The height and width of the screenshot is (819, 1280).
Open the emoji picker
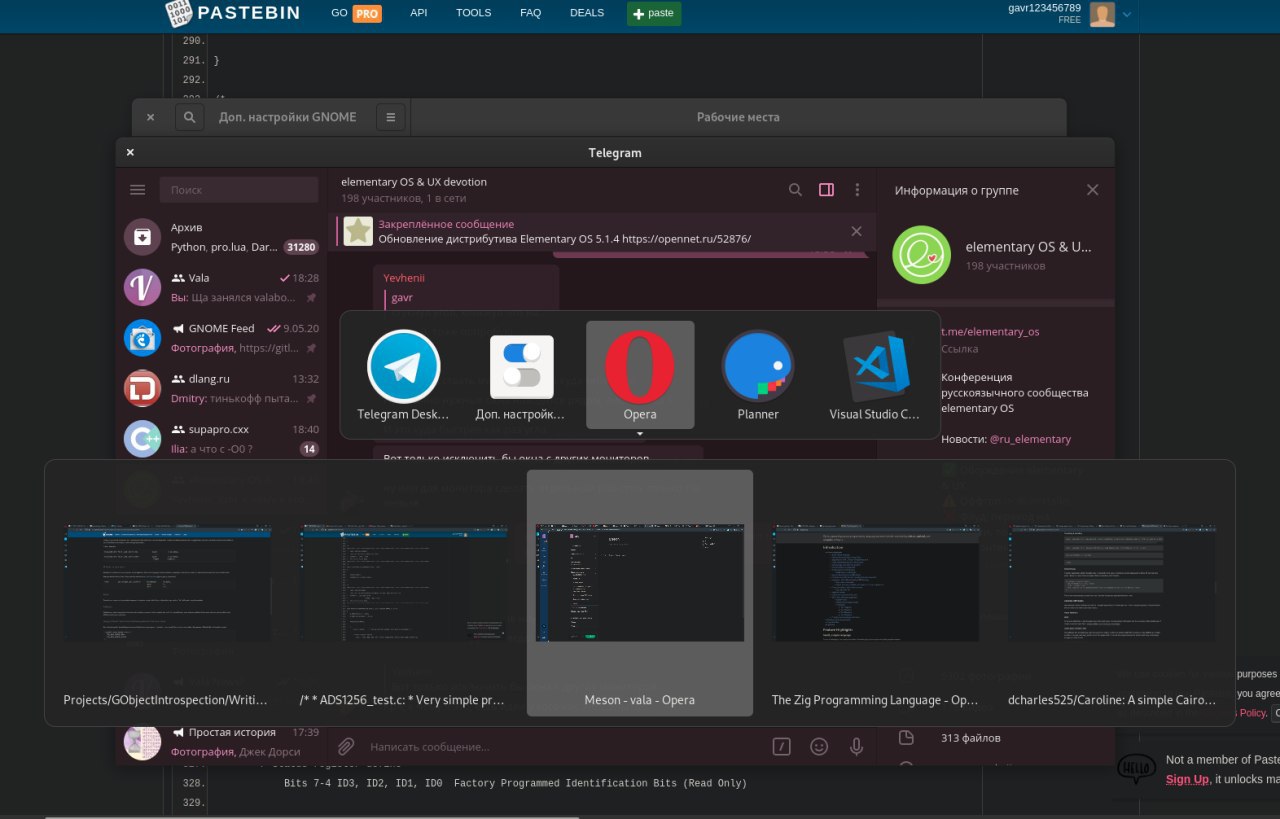pos(819,746)
